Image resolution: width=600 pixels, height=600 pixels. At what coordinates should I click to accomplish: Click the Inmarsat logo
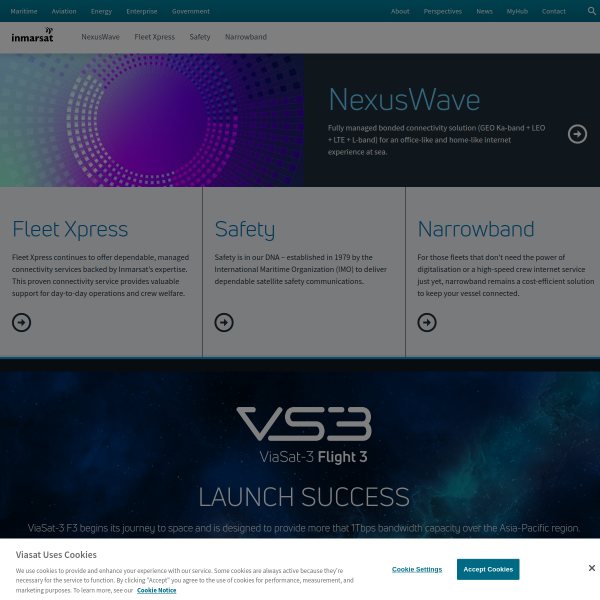32,34
